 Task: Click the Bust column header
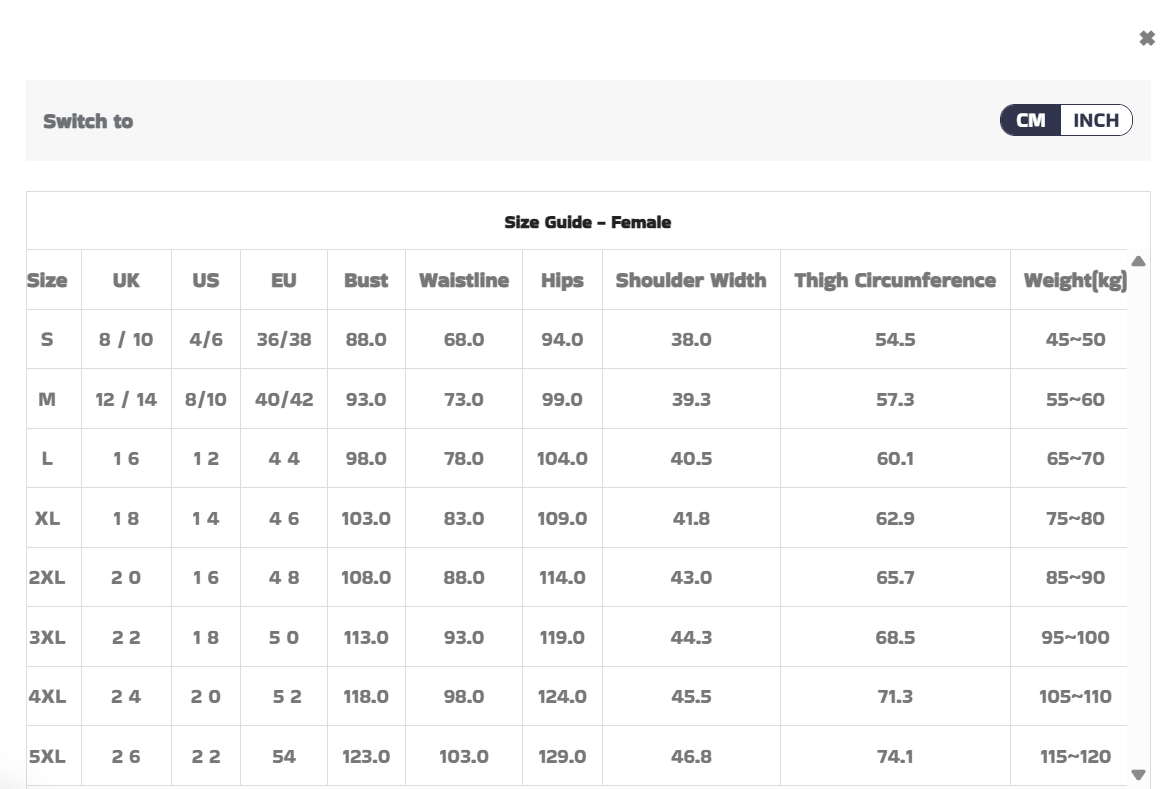tap(366, 280)
